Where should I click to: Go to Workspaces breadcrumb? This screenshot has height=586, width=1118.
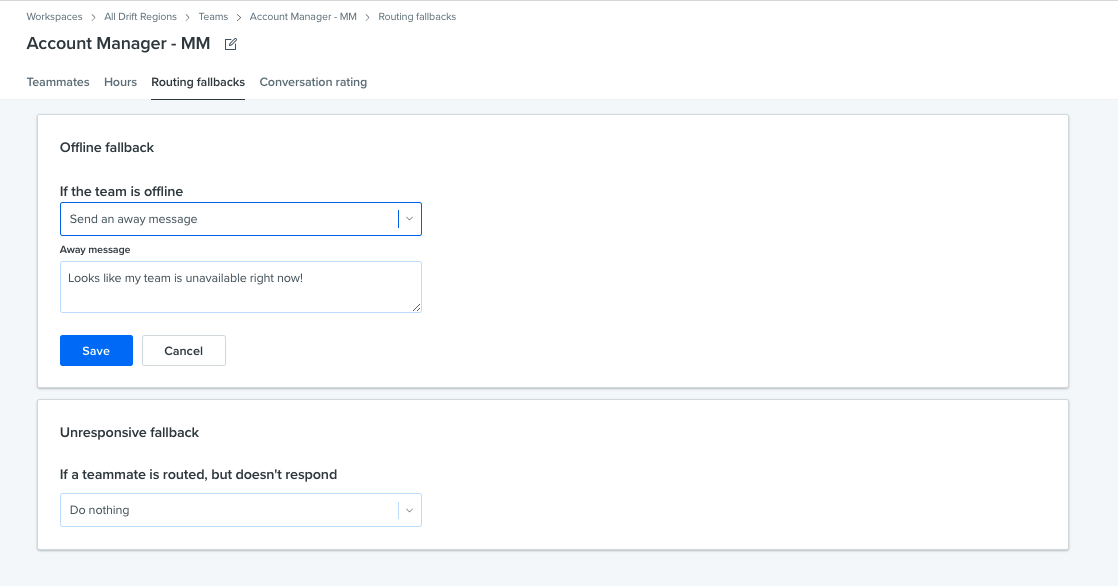click(x=54, y=16)
